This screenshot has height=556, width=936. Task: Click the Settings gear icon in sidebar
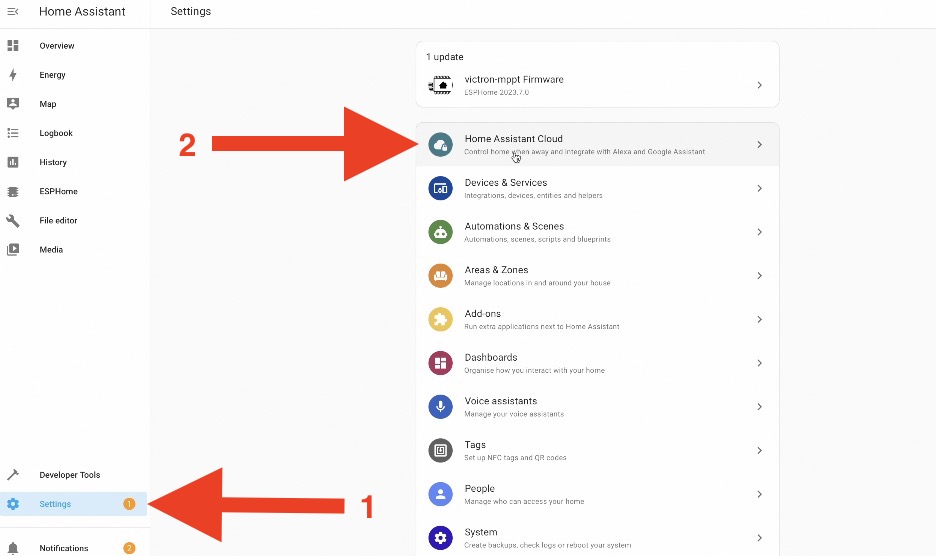pyautogui.click(x=13, y=503)
